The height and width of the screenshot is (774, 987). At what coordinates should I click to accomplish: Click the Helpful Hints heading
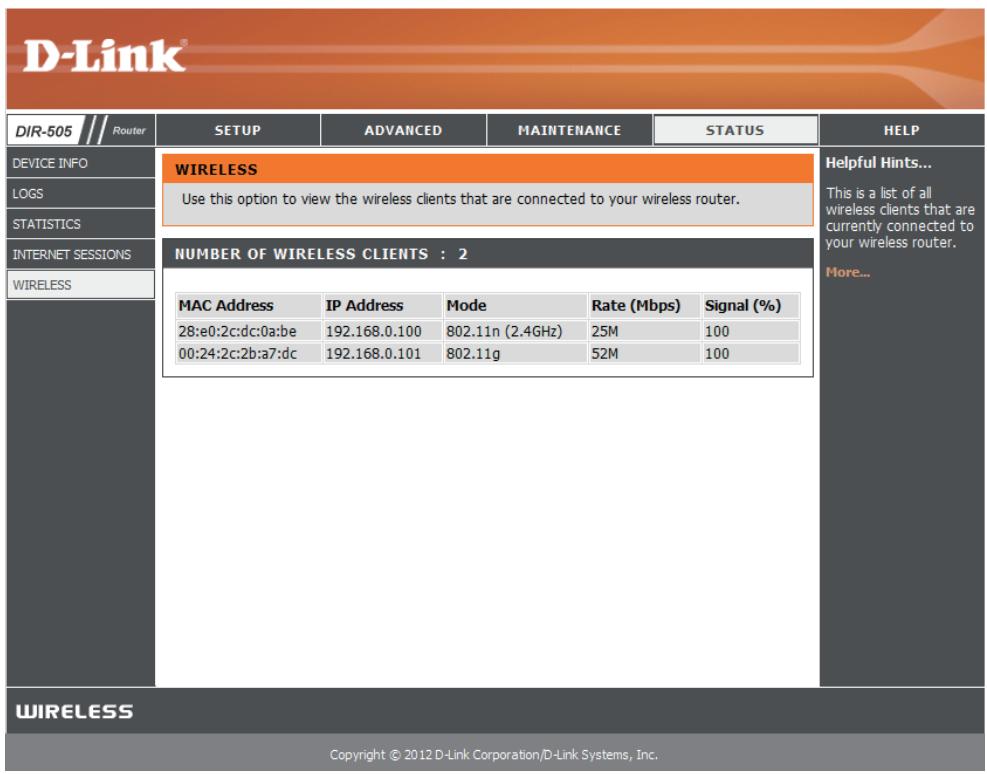[878, 163]
